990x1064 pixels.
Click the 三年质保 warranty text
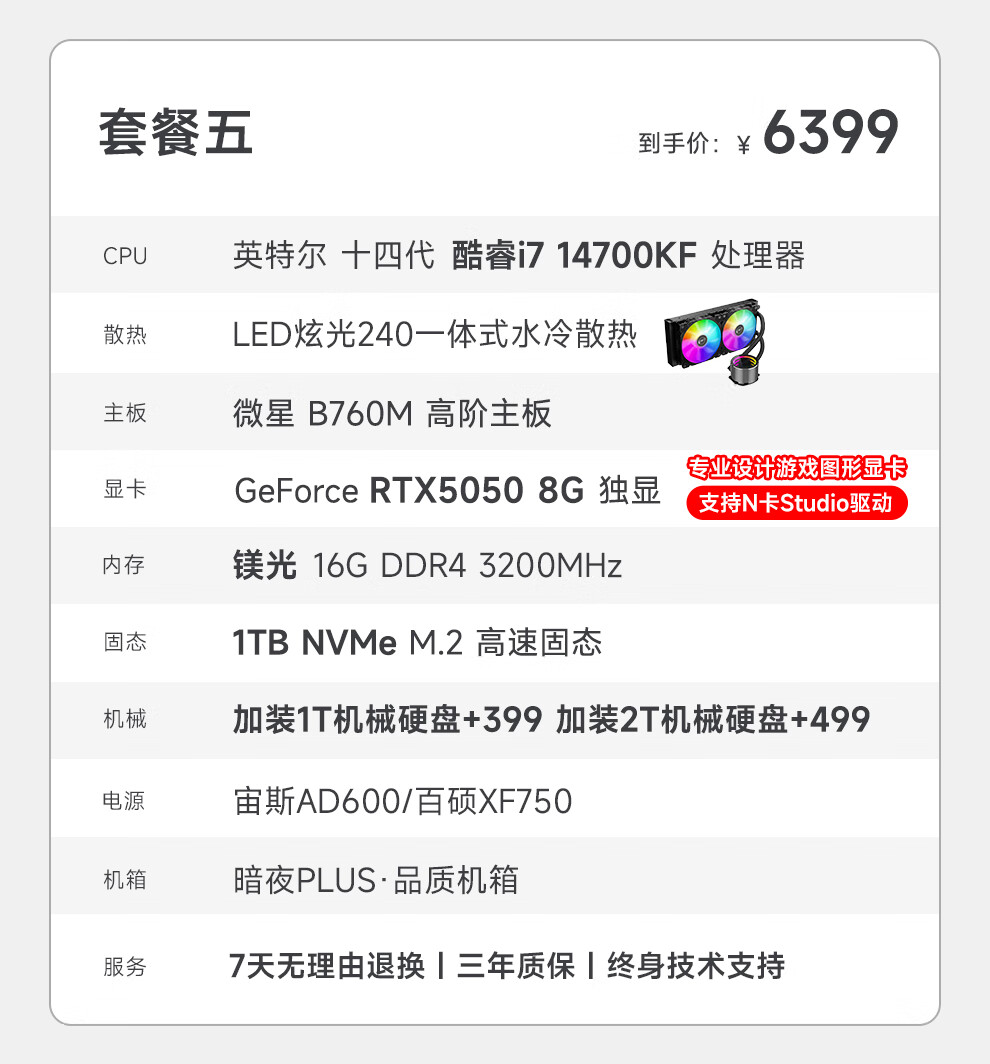pos(516,966)
